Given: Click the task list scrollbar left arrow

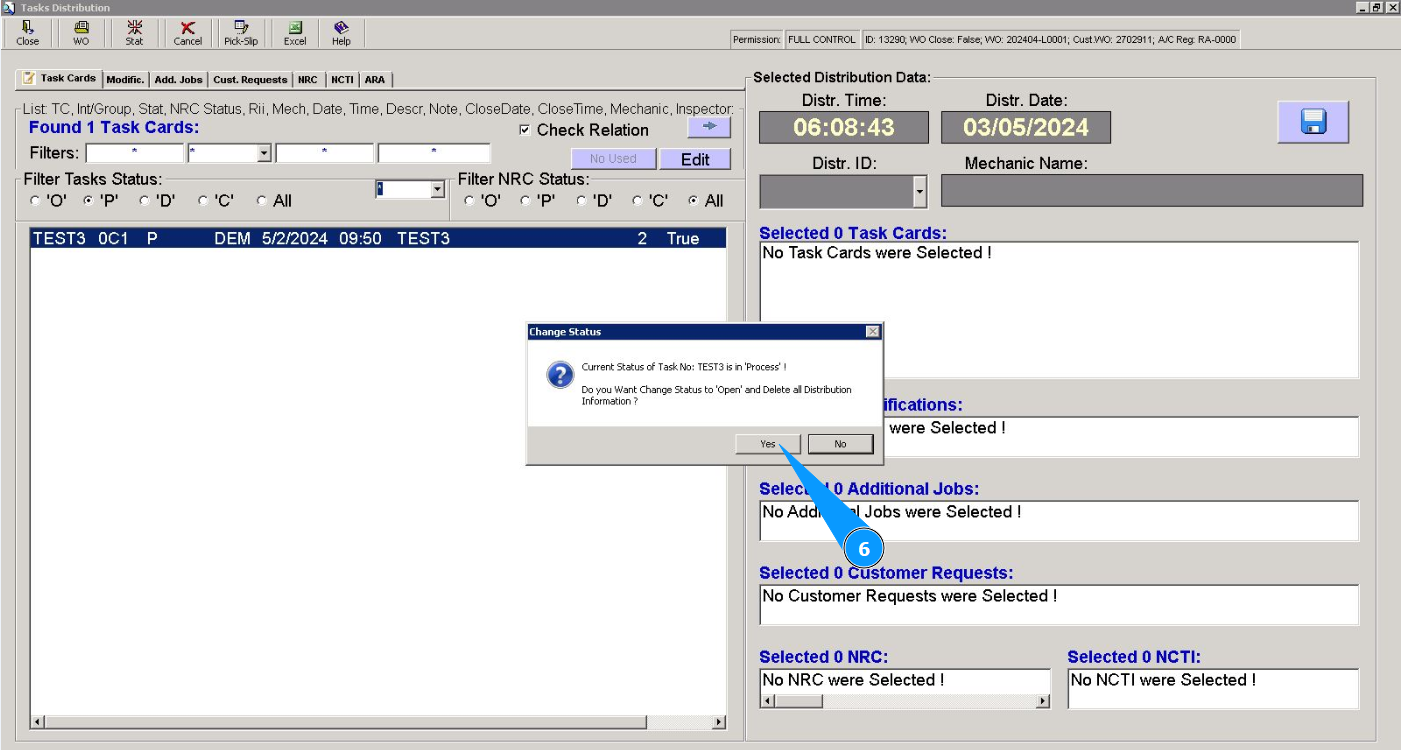Looking at the screenshot, I should click(x=39, y=722).
